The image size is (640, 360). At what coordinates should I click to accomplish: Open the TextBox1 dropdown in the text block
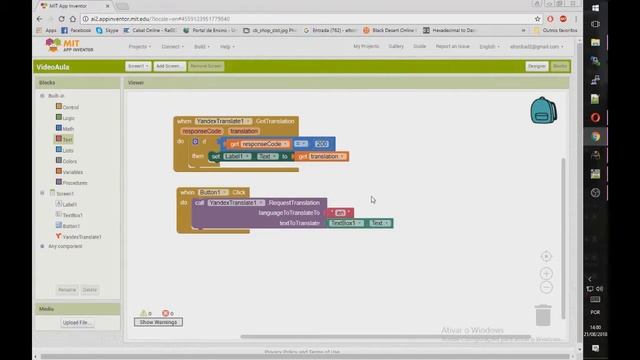coord(346,223)
